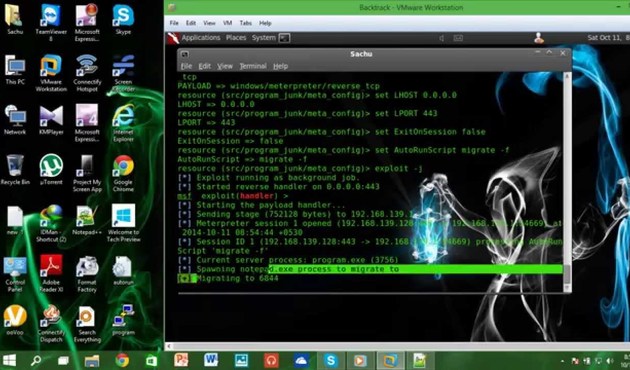The width and height of the screenshot is (630, 370).
Task: Open PowerPoint from the taskbar
Action: coord(181,360)
